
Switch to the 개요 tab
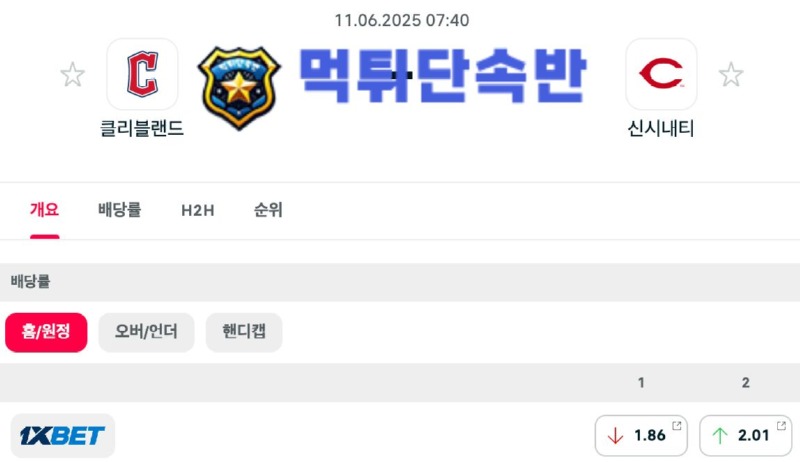pyautogui.click(x=44, y=210)
